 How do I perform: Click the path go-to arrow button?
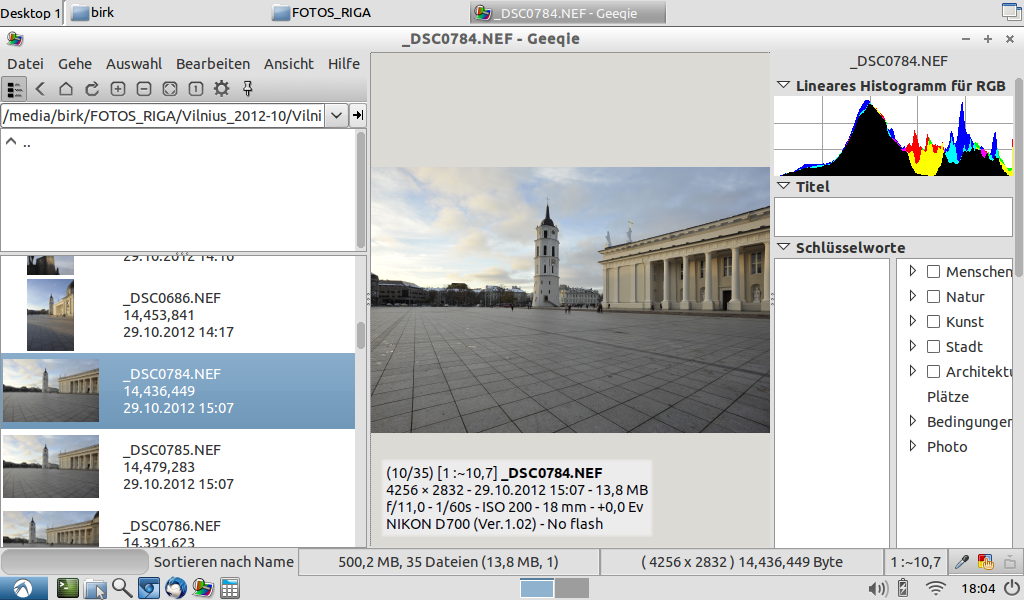358,116
